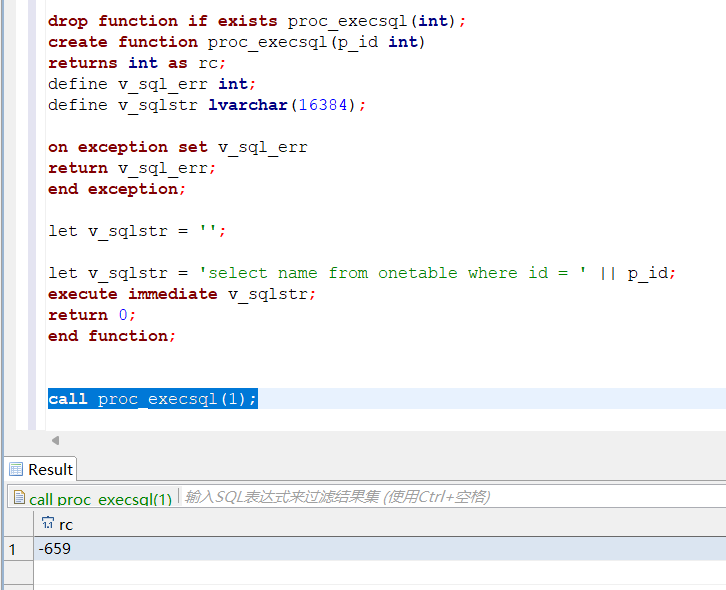Image resolution: width=726 pixels, height=590 pixels.
Task: Click the 'create function proc_execsql' line
Action: click(x=237, y=42)
